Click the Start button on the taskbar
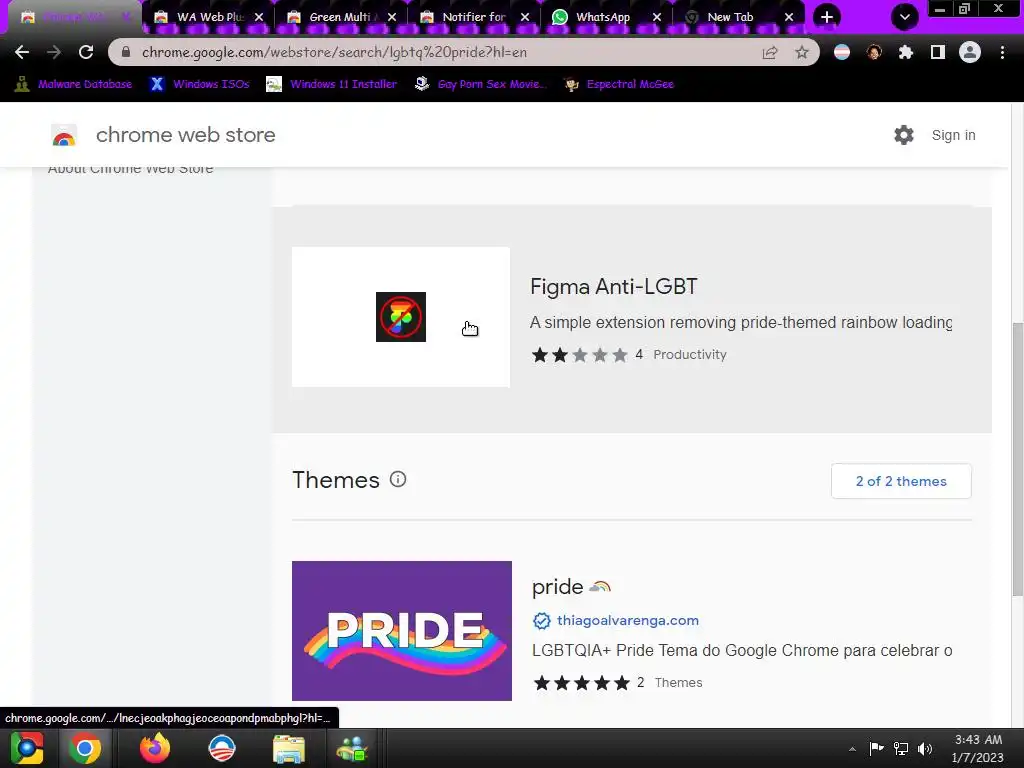1024x768 pixels. [27, 748]
